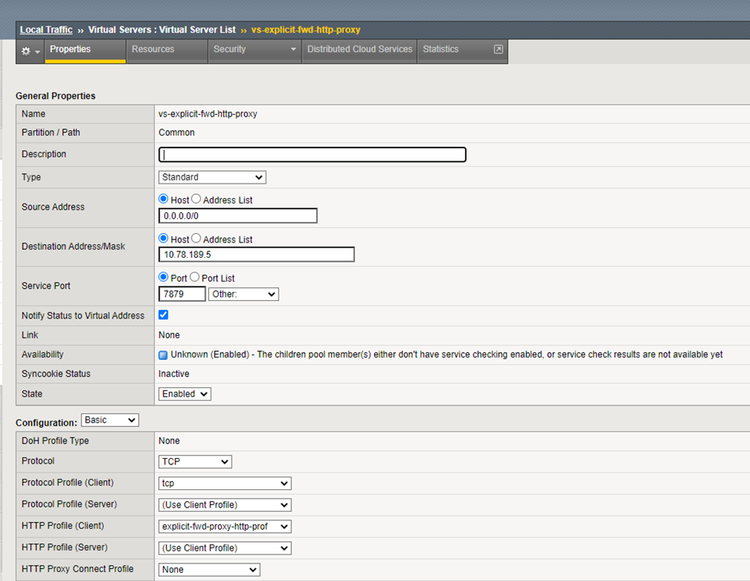Open HTTP Profile (Client) dropdown
750x581 pixels.
225,526
